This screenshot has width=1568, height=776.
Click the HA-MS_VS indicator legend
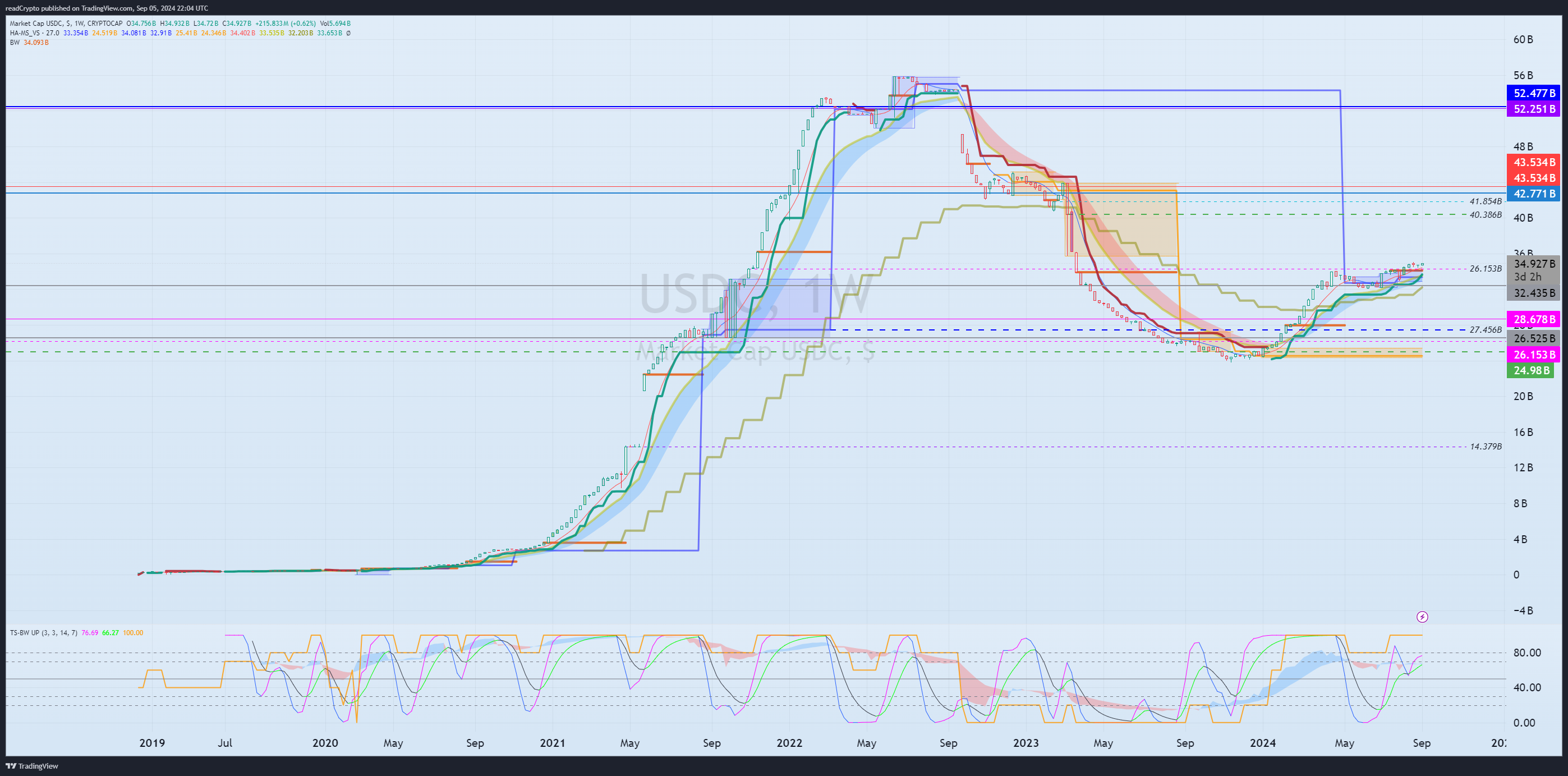click(35, 33)
